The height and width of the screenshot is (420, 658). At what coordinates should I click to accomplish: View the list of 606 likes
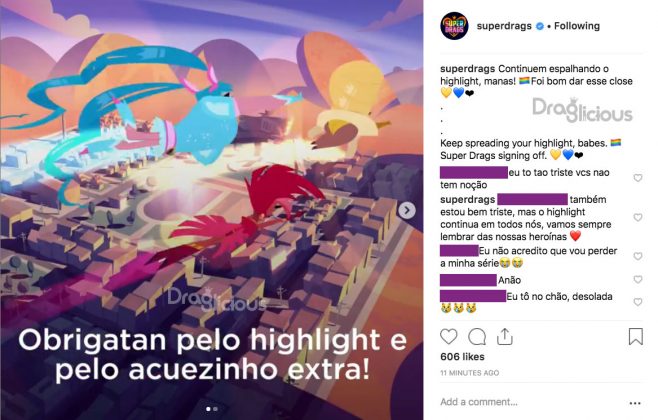[x=462, y=357]
